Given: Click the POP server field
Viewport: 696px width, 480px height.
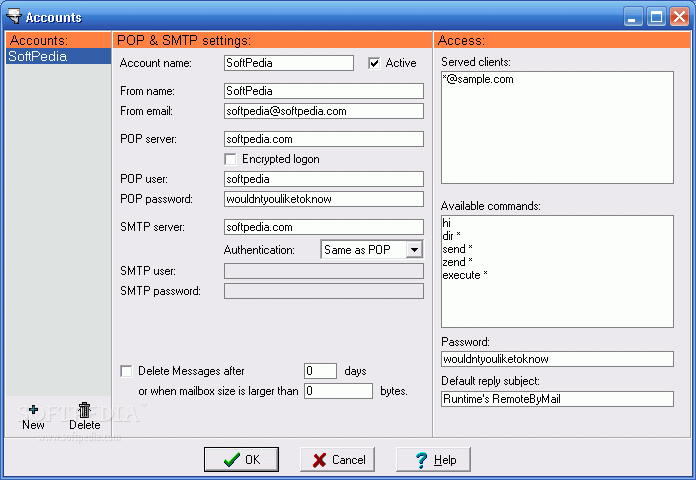Looking at the screenshot, I should click(x=324, y=139).
